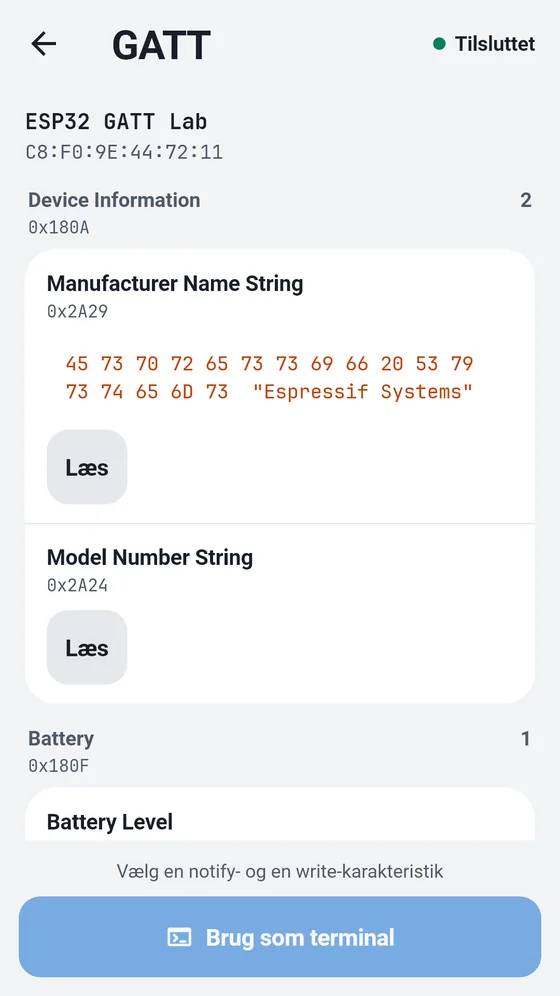The width and height of the screenshot is (560, 996).
Task: Click the hex value bytes of manufacturer name
Action: (270, 377)
